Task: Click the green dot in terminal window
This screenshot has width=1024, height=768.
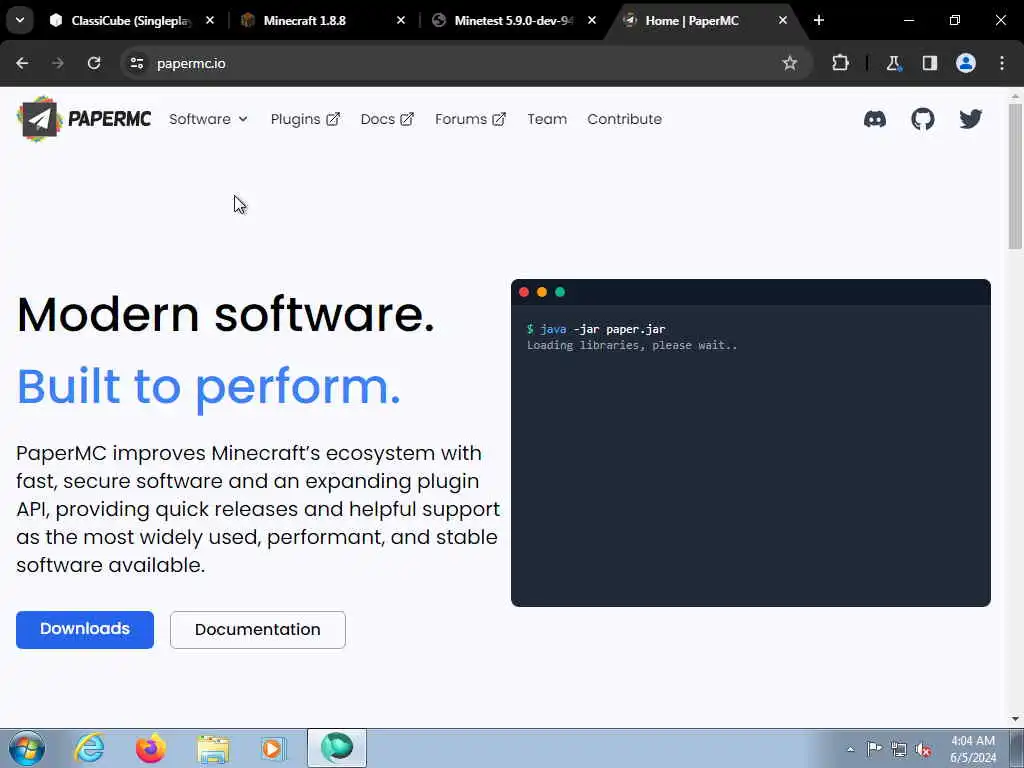Action: 560,292
